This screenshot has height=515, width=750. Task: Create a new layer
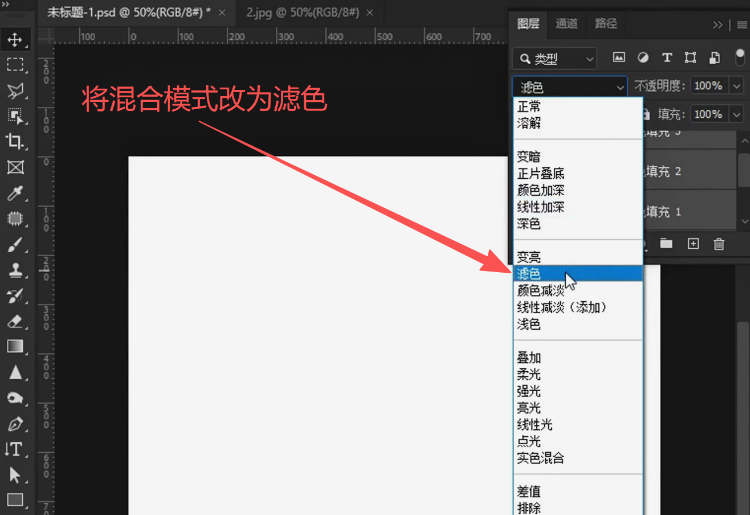(693, 244)
